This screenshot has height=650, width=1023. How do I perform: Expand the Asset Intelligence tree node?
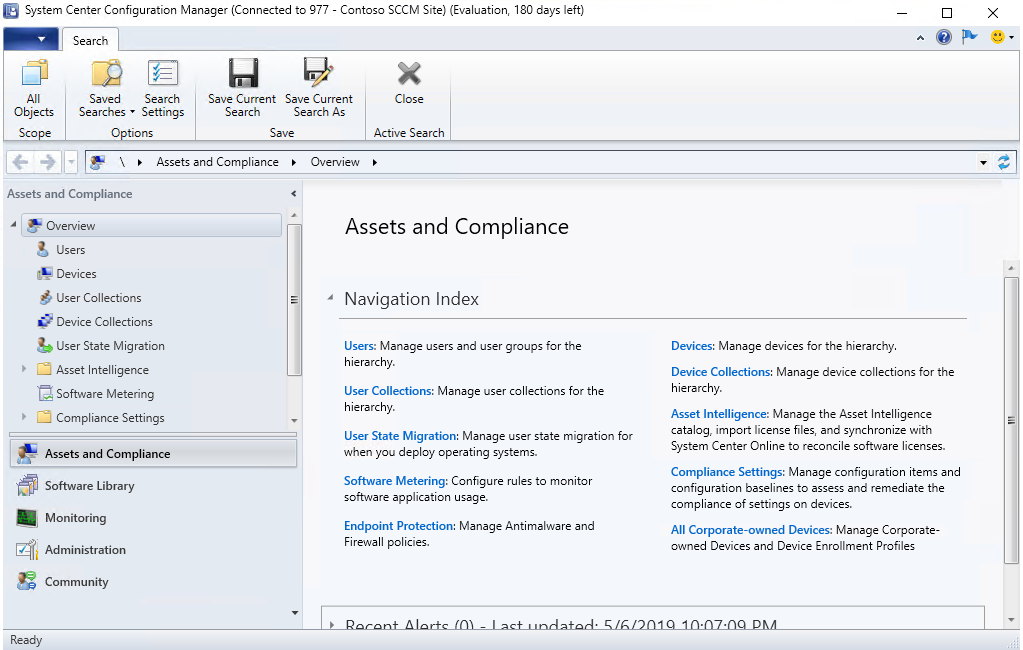pos(24,369)
